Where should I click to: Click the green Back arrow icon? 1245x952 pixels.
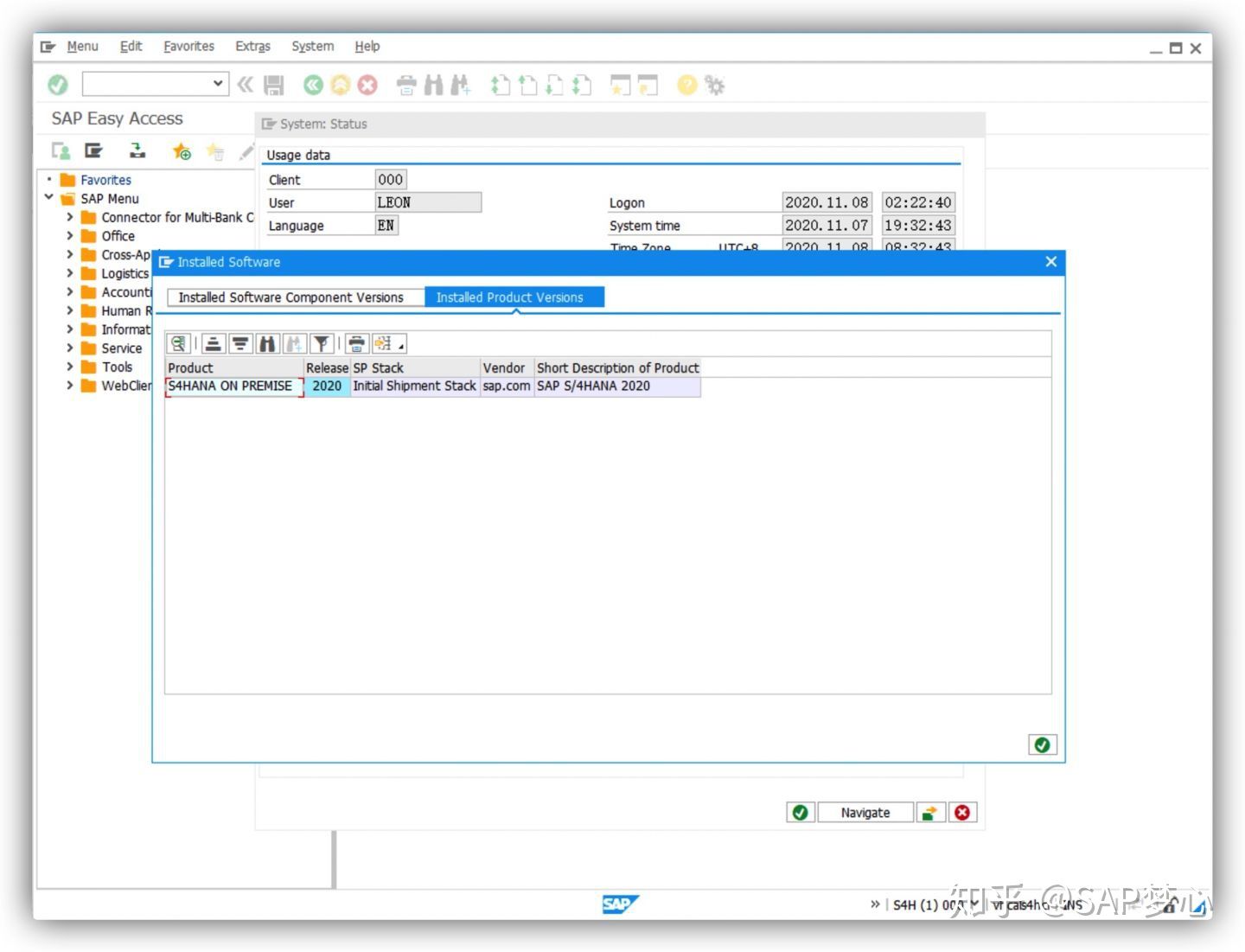(x=313, y=85)
